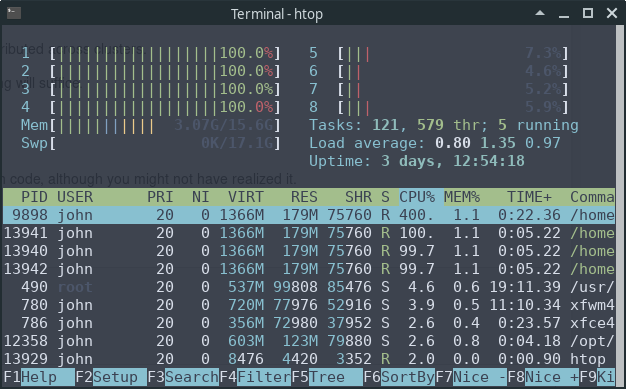Click the roll-up arrow in the title bar
The image size is (626, 389).
(x=540, y=13)
